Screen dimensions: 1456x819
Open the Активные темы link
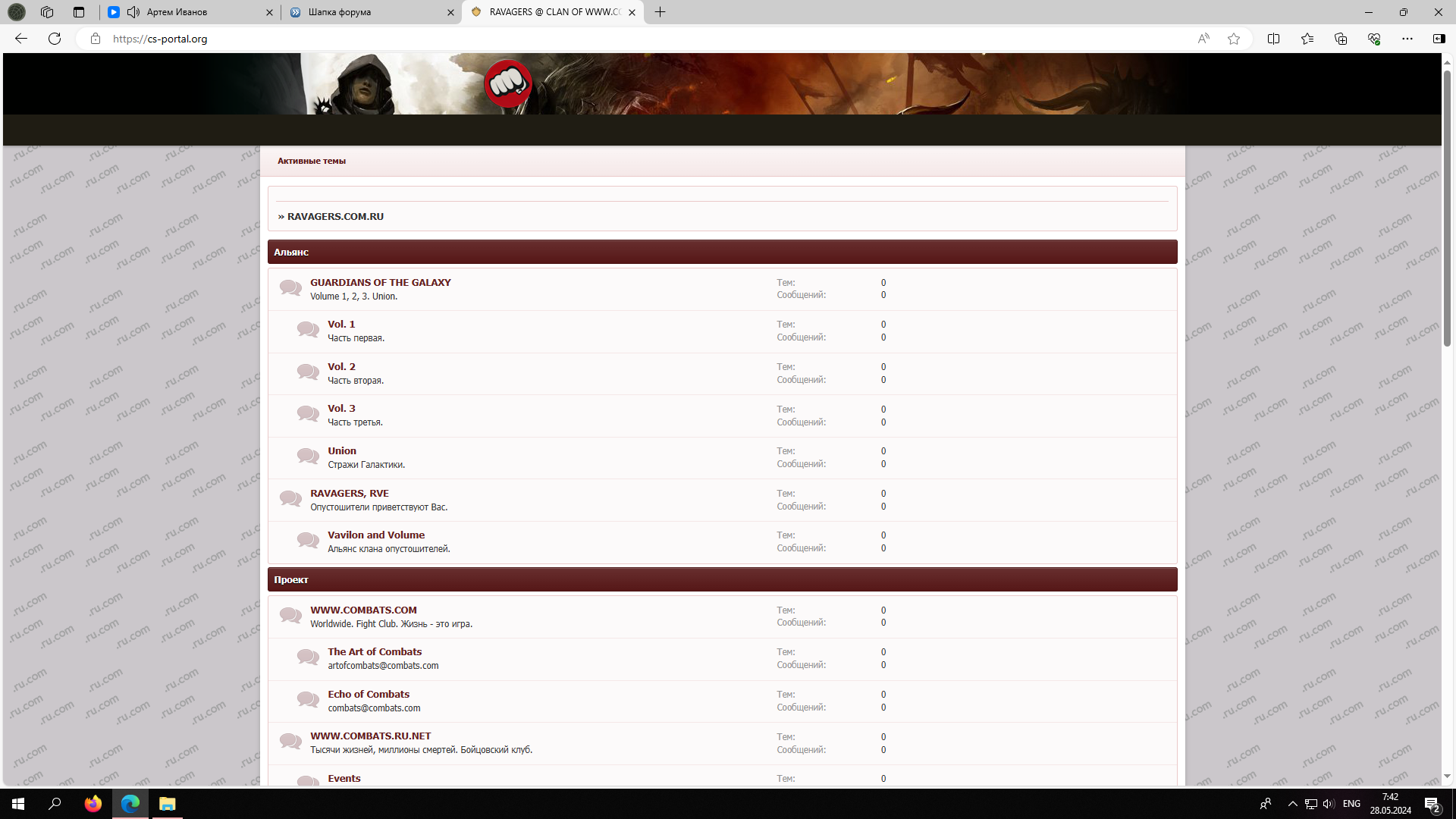(312, 161)
